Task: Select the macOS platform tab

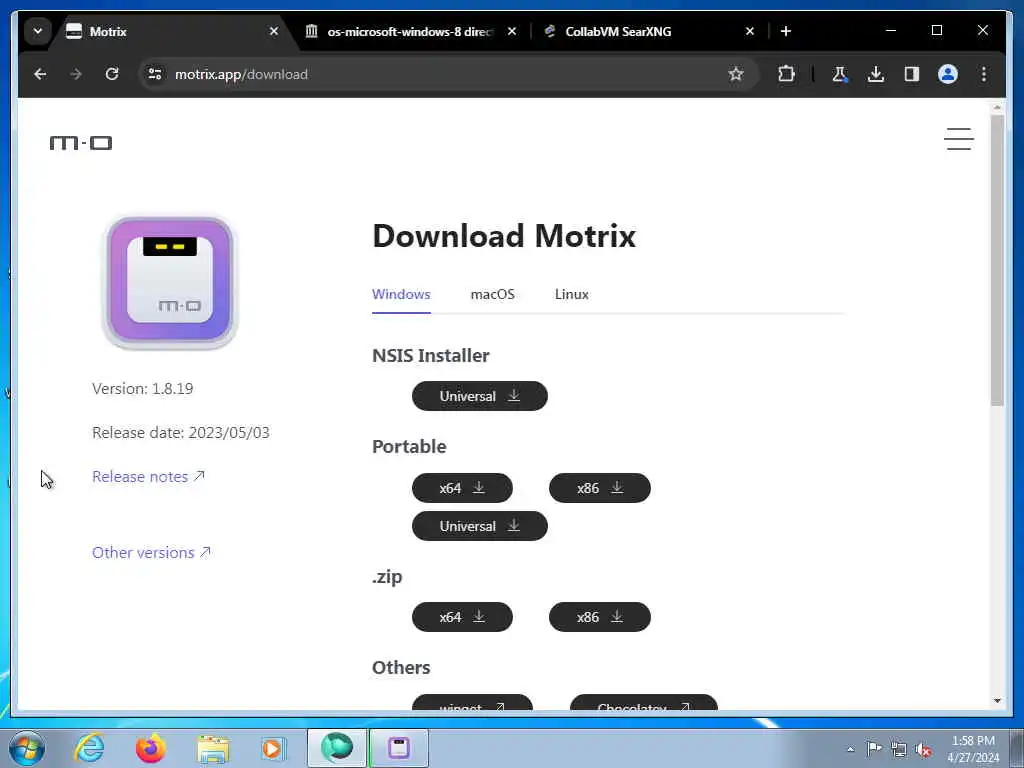Action: point(492,295)
